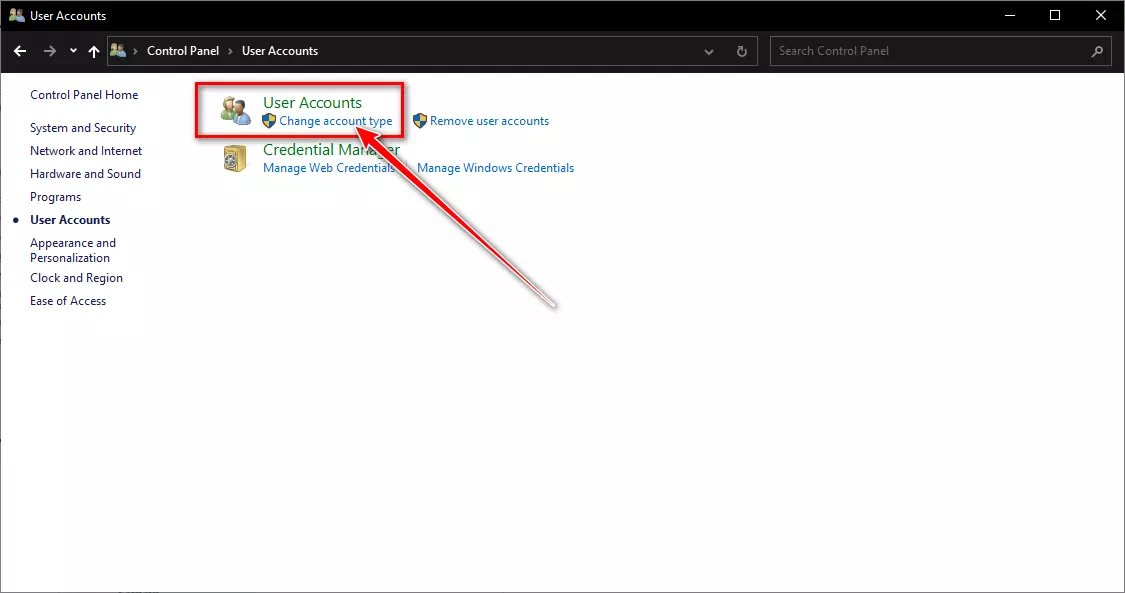
Task: Open Manage Windows Credentials
Action: [495, 168]
